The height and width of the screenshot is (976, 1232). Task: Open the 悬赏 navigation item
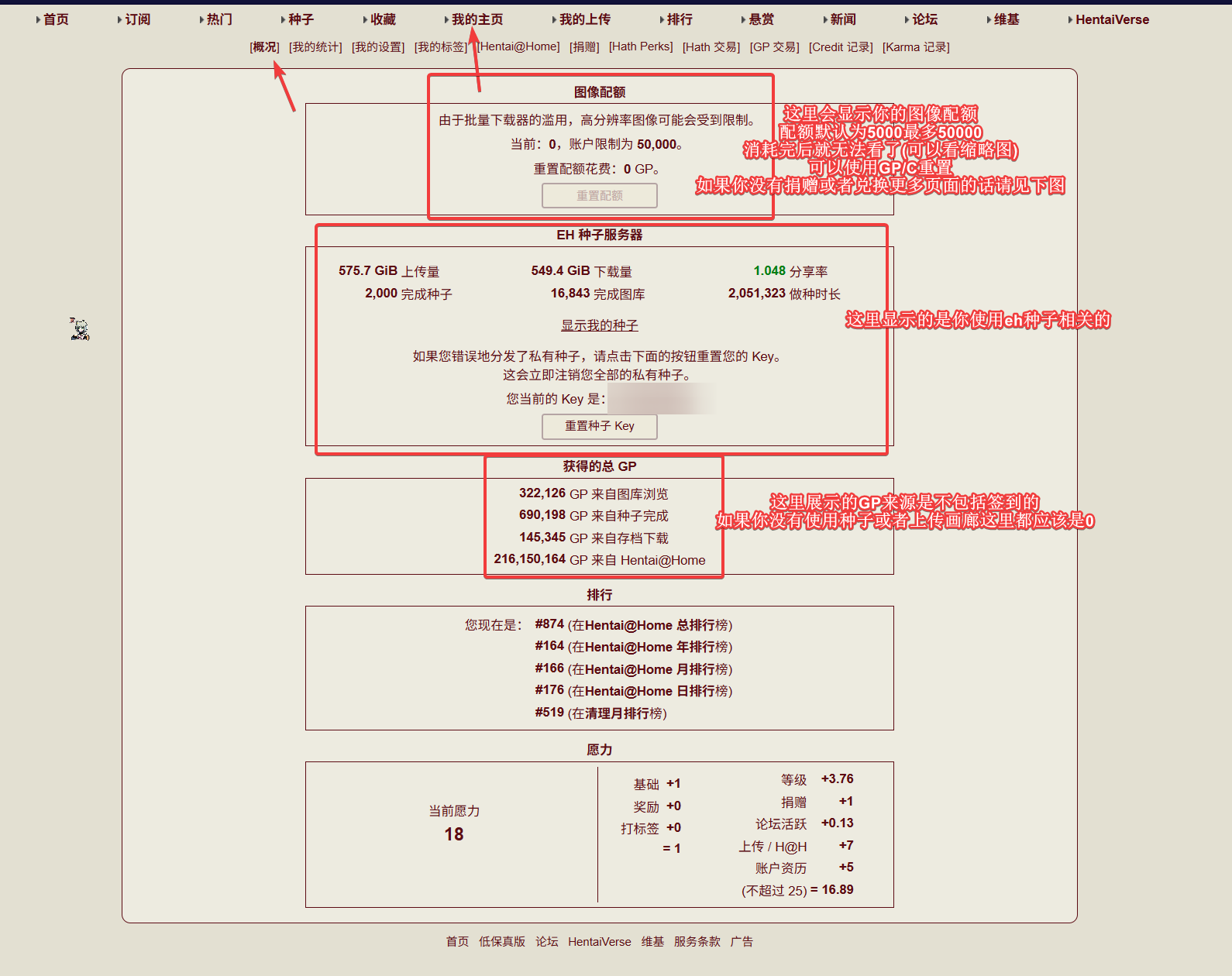point(761,19)
